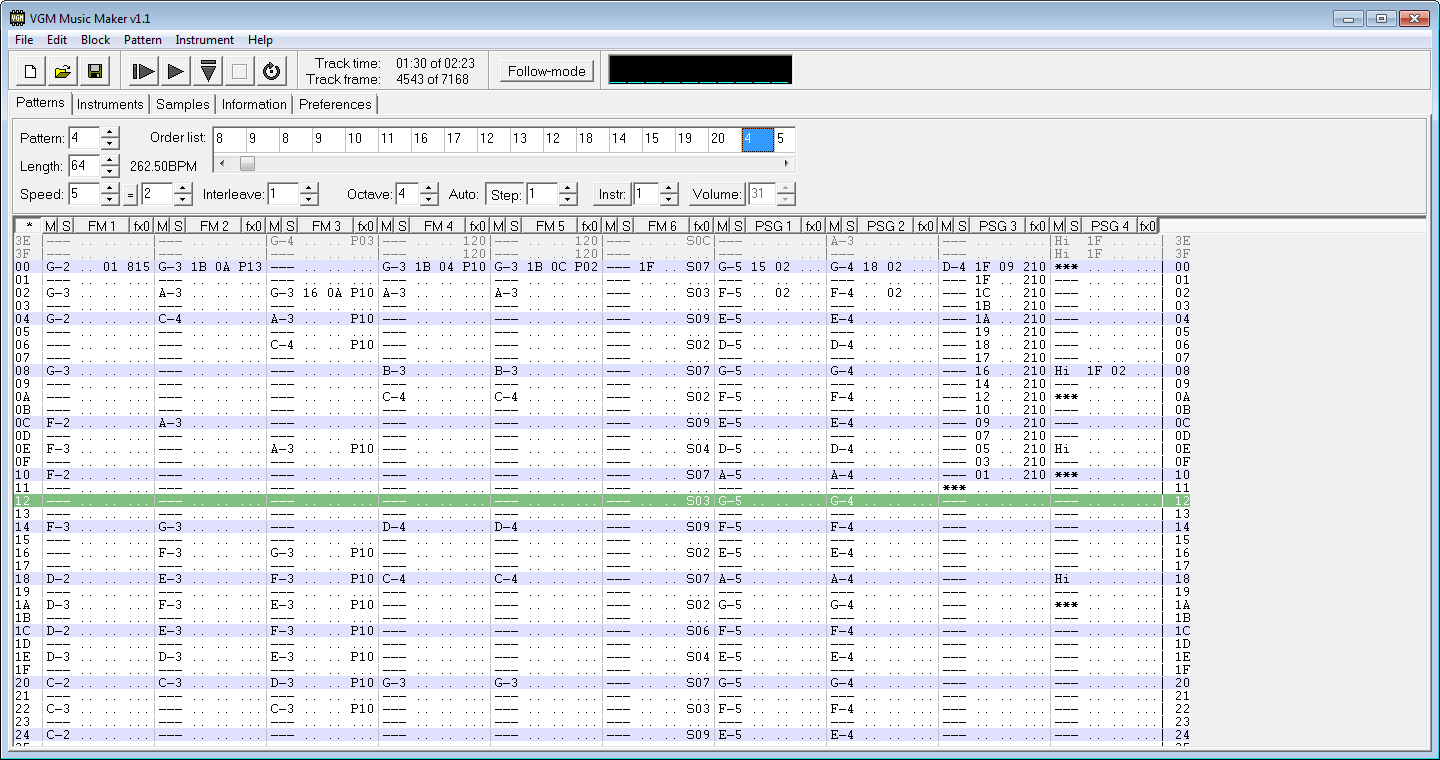The height and width of the screenshot is (760, 1440).
Task: Click the record downward-triangle icon
Action: pyautogui.click(x=208, y=71)
